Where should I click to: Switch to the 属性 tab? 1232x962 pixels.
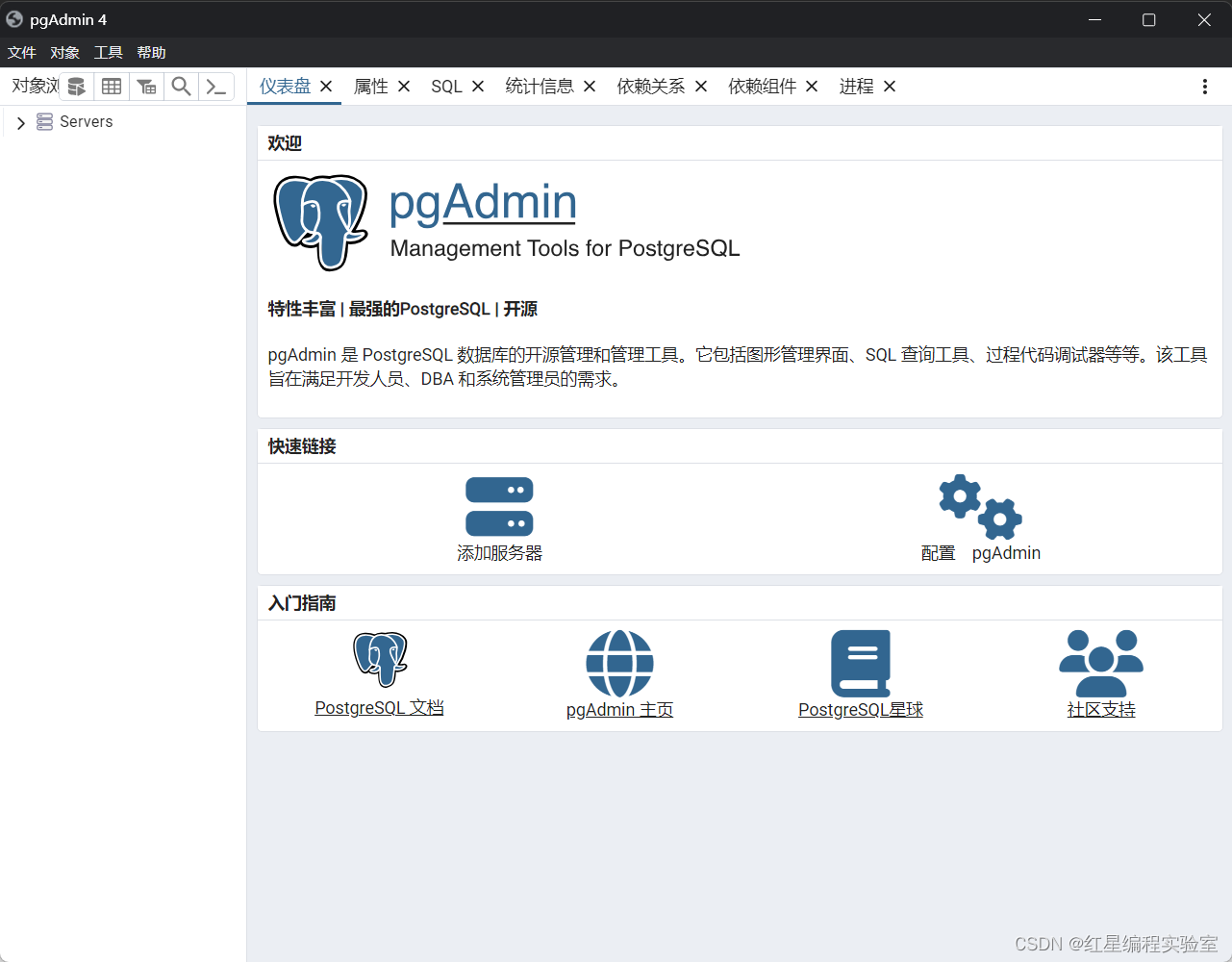click(x=371, y=87)
